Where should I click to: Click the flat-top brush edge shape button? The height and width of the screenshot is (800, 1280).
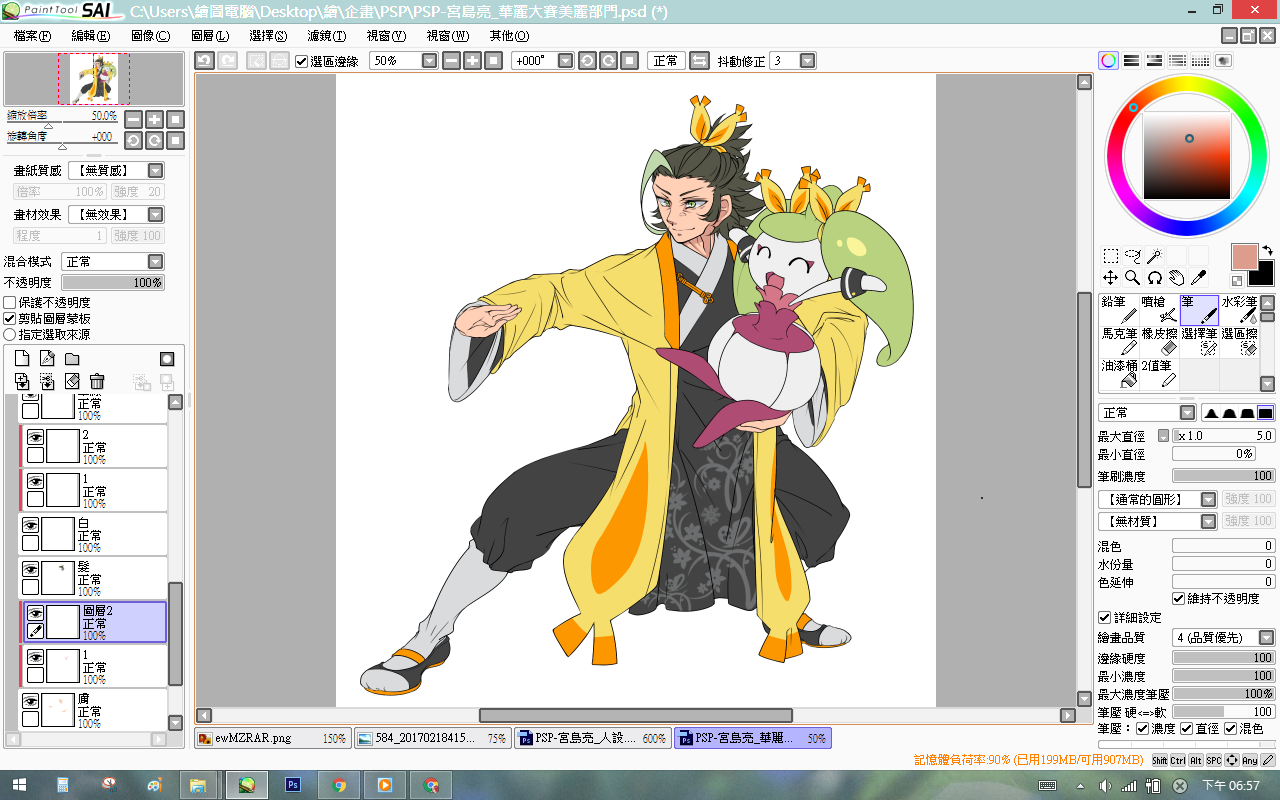coord(1266,413)
